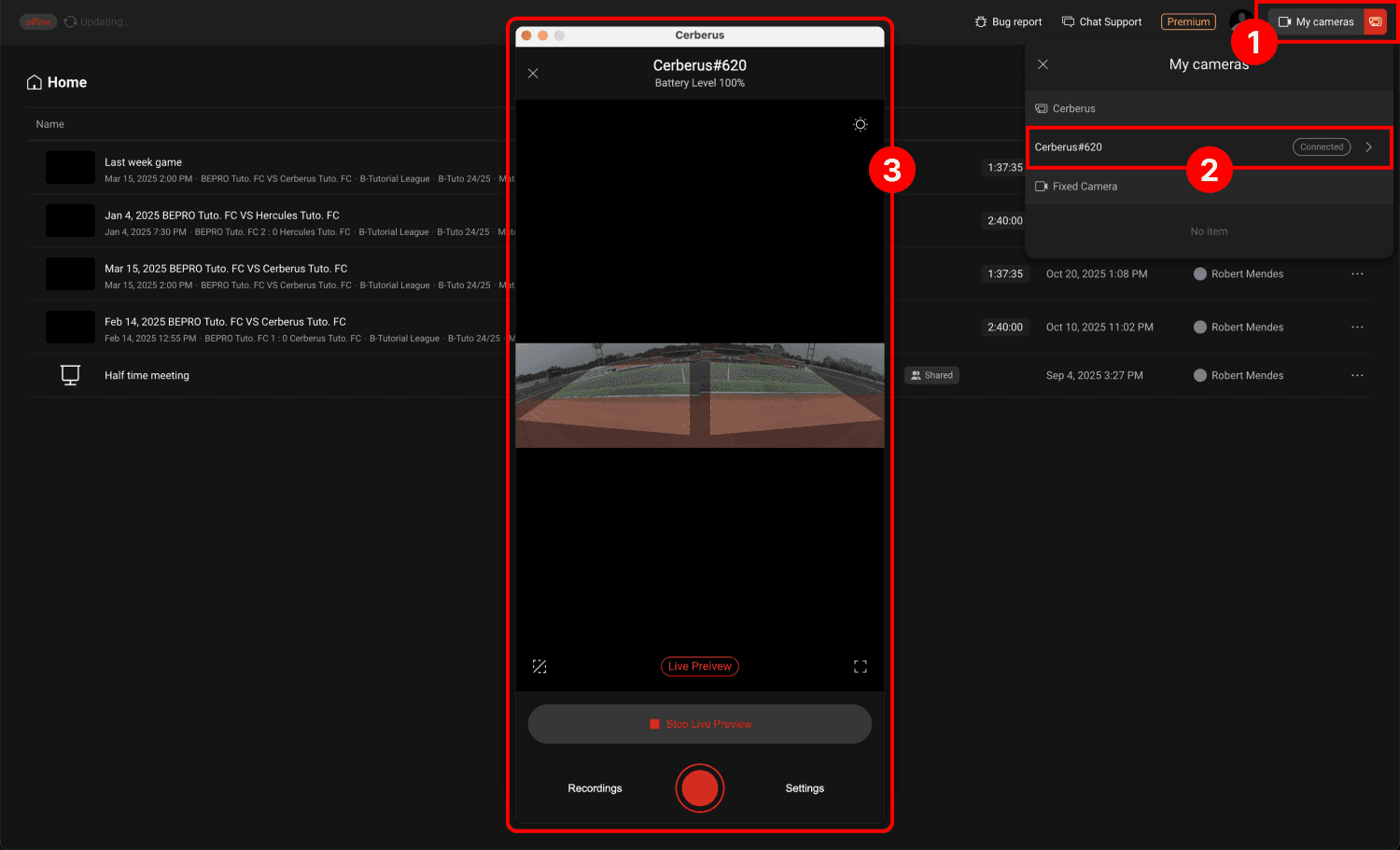Click the Home icon
The width and height of the screenshot is (1400, 850).
pyautogui.click(x=35, y=82)
